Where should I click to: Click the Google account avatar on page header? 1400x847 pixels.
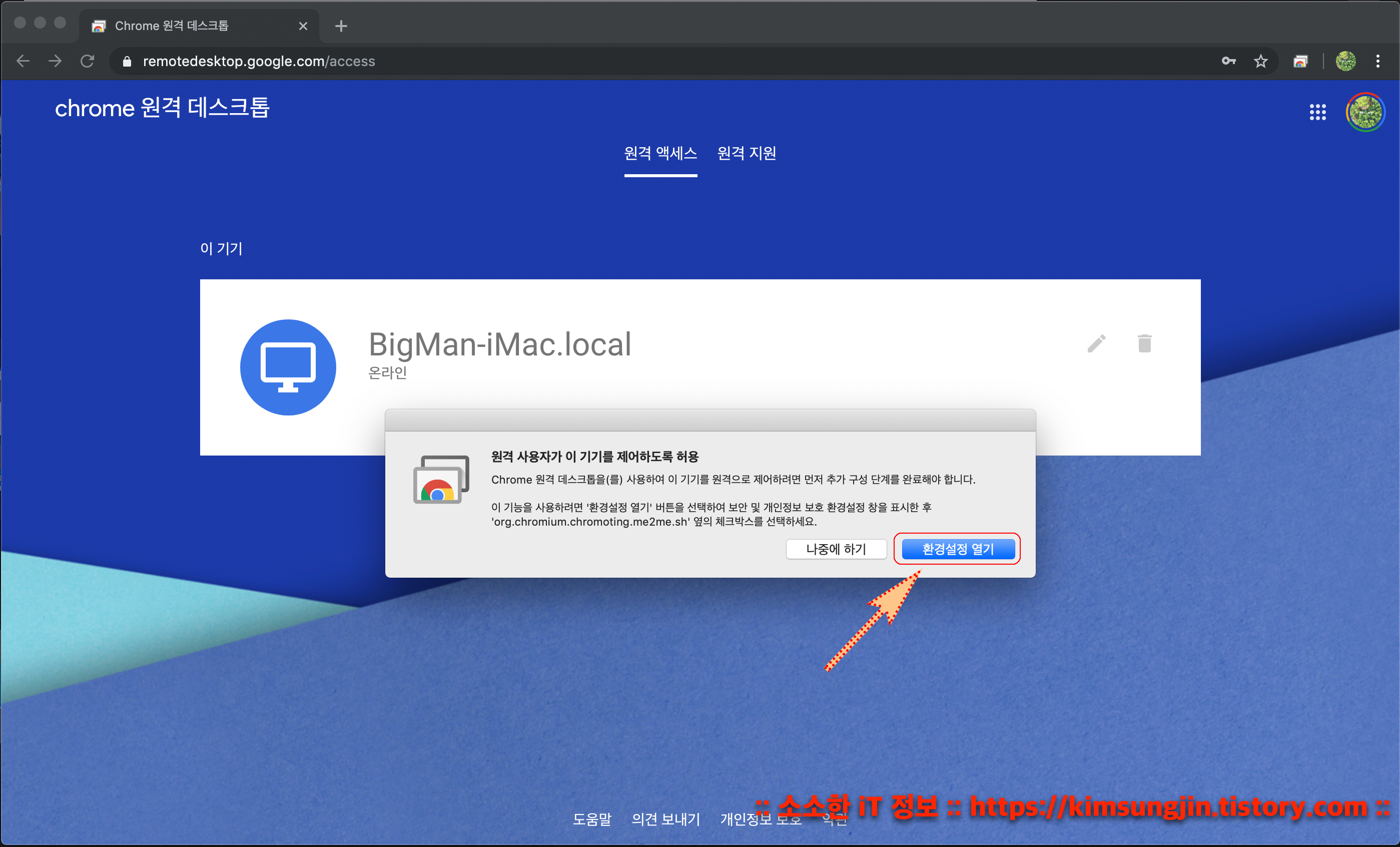[x=1365, y=112]
